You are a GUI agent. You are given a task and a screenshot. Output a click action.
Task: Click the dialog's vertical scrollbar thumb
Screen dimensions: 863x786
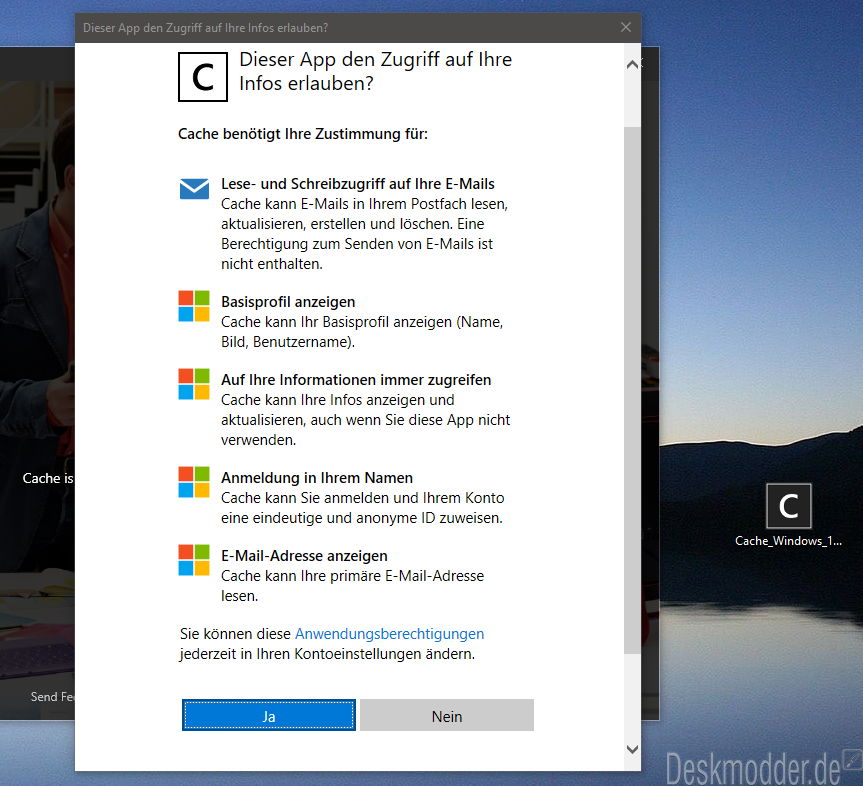coord(632,390)
